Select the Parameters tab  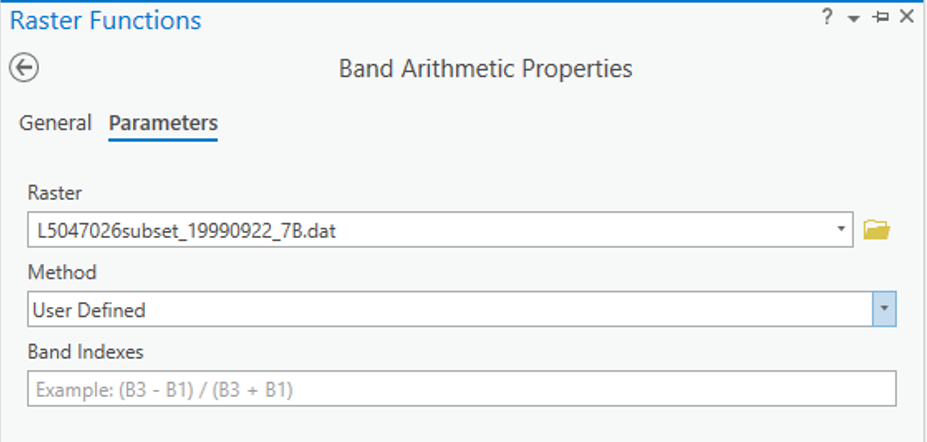pyautogui.click(x=163, y=123)
